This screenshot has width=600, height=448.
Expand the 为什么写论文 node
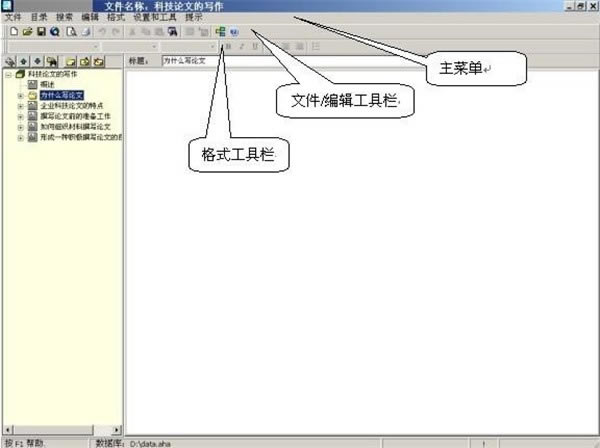pos(21,95)
